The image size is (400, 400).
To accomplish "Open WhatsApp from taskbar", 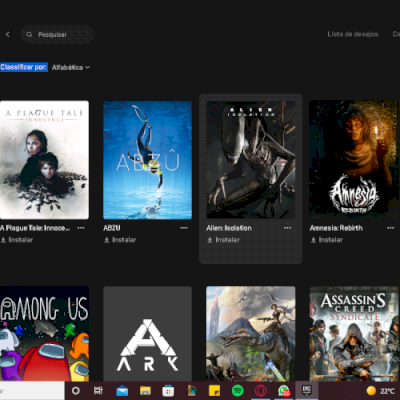I will pyautogui.click(x=284, y=391).
